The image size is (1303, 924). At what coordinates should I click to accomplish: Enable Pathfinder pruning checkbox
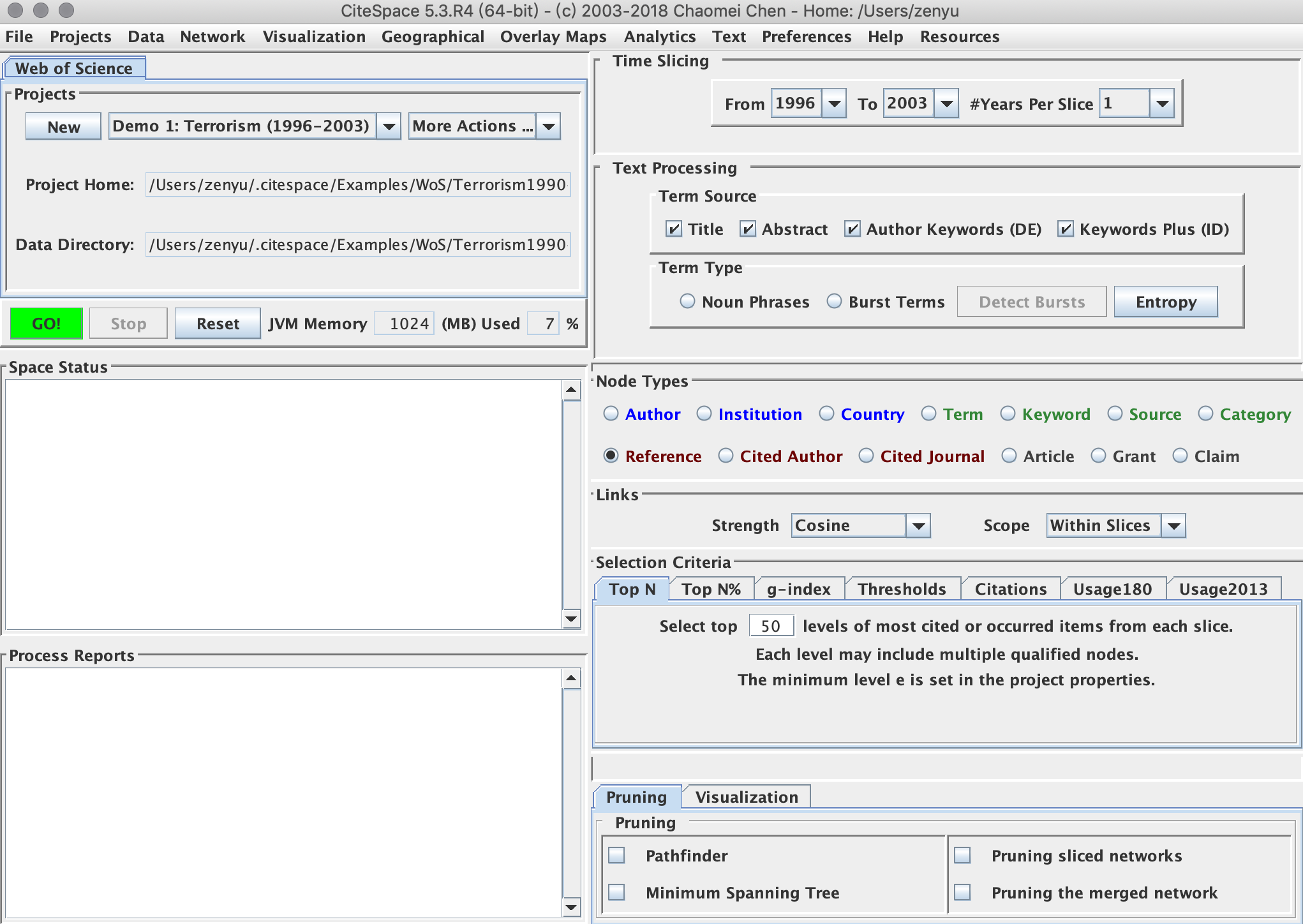click(x=617, y=856)
